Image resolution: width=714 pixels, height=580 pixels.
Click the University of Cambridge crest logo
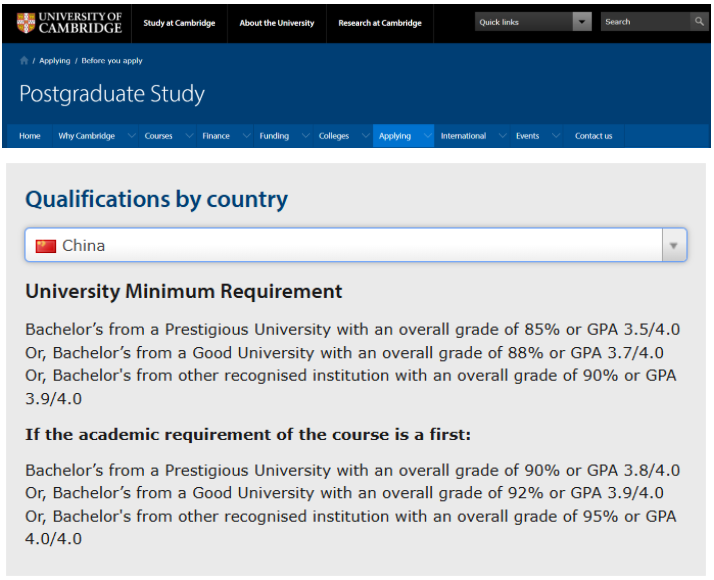(26, 22)
